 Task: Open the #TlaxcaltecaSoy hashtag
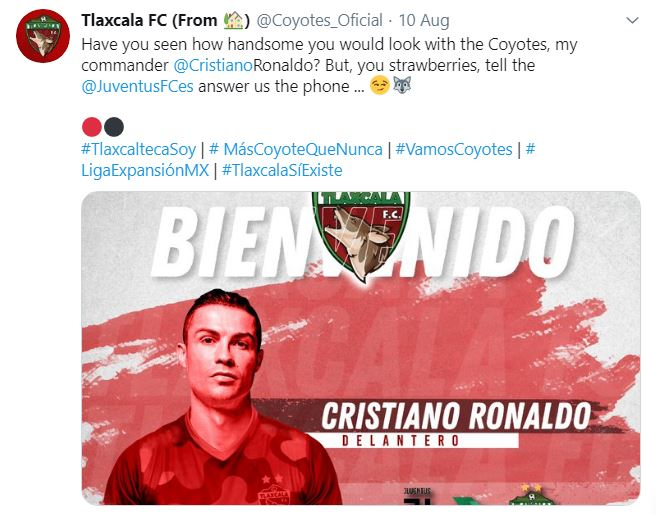pyautogui.click(x=138, y=149)
